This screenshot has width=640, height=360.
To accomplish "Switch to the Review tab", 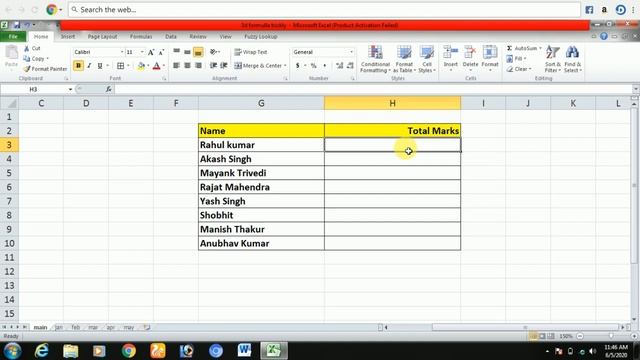I will tap(198, 37).
